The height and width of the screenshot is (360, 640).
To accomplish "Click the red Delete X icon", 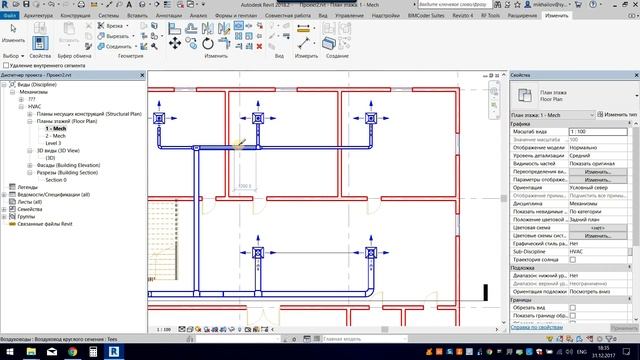I will (259, 46).
